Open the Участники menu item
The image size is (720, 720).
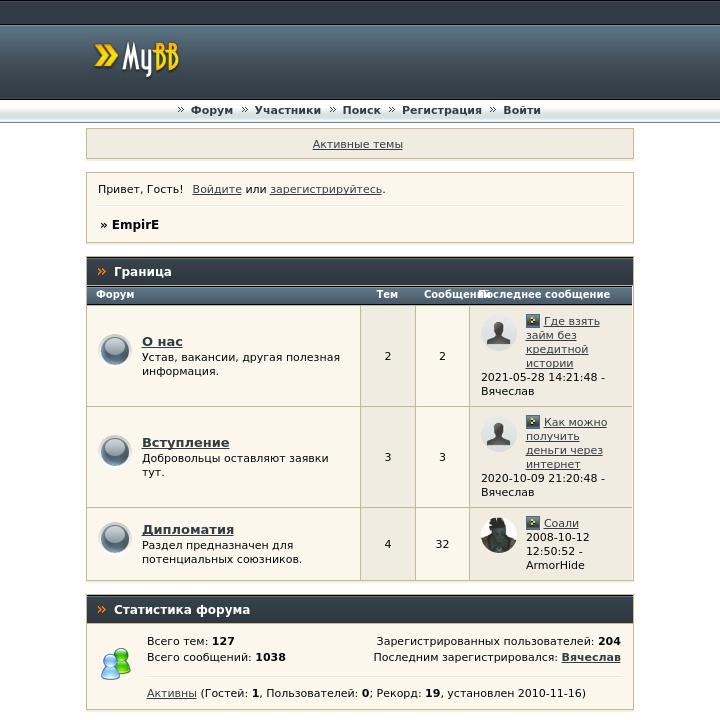(x=288, y=110)
